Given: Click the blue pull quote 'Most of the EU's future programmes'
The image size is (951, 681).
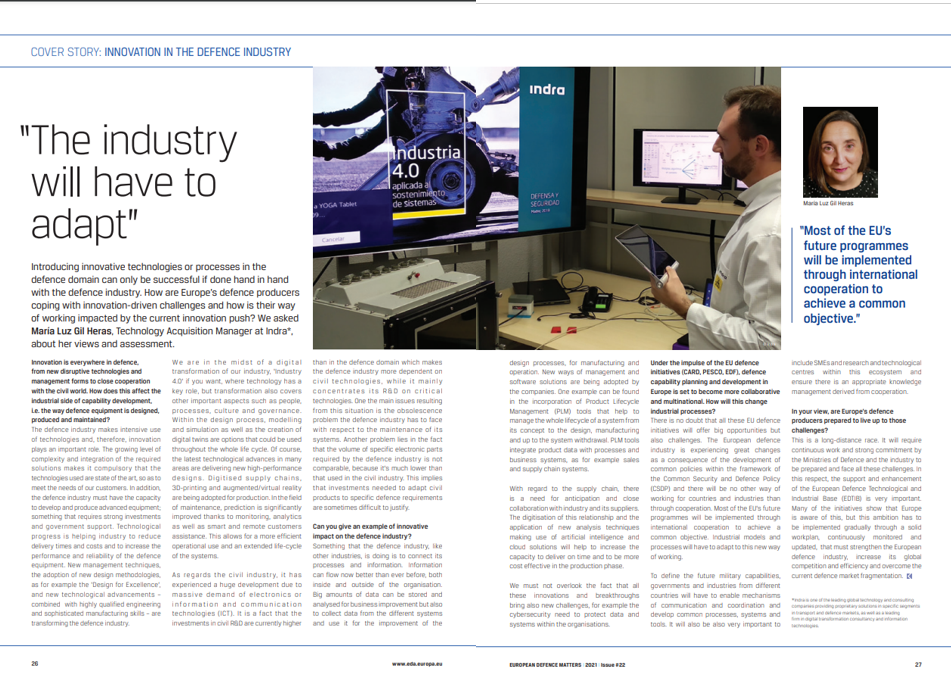Looking at the screenshot, I should [x=858, y=275].
